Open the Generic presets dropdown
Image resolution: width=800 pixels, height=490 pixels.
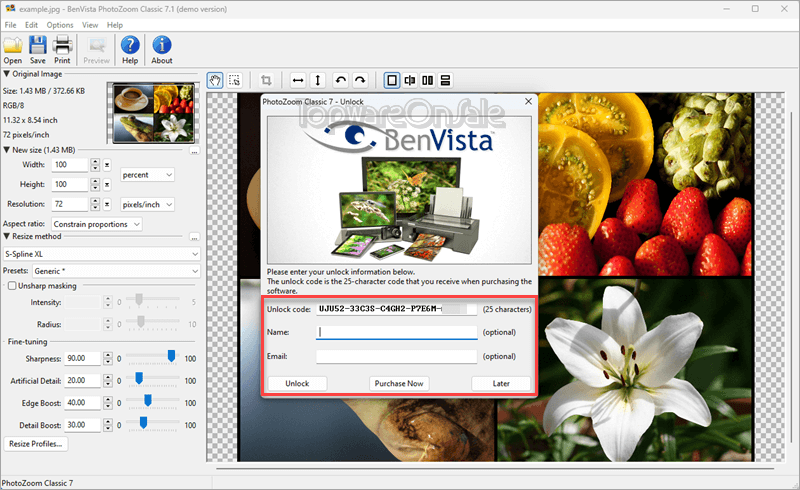(x=116, y=271)
